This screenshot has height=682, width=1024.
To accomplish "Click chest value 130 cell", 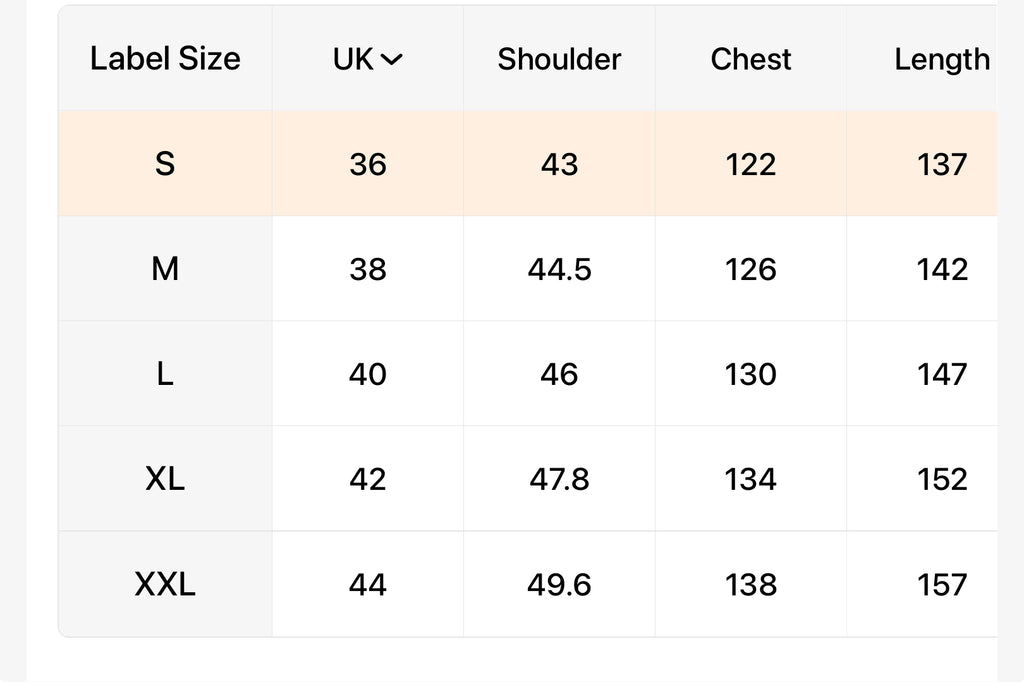I will [750, 374].
